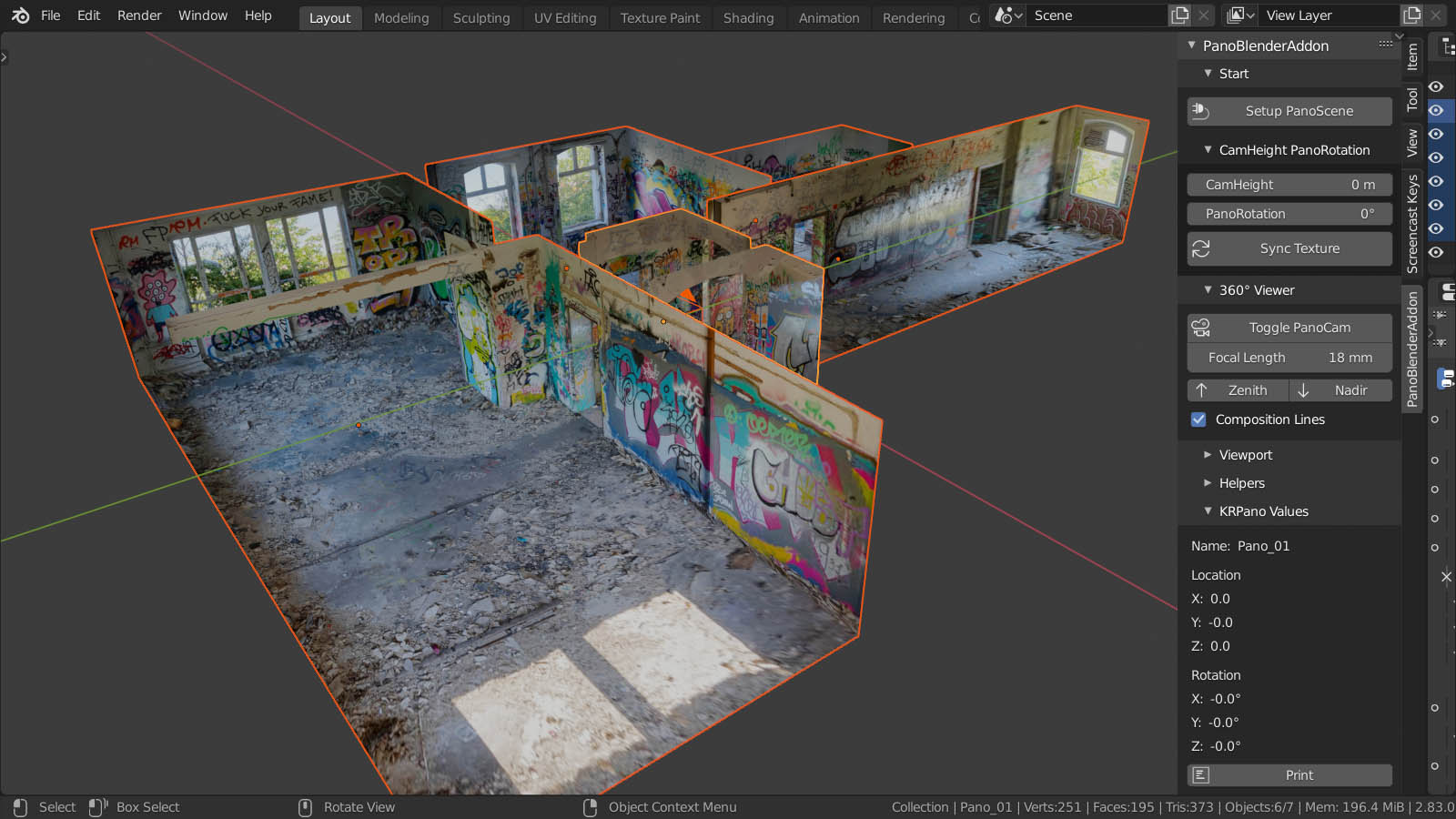Click the Print button in KRPano Values
The height and width of the screenshot is (819, 1456).
(1289, 775)
